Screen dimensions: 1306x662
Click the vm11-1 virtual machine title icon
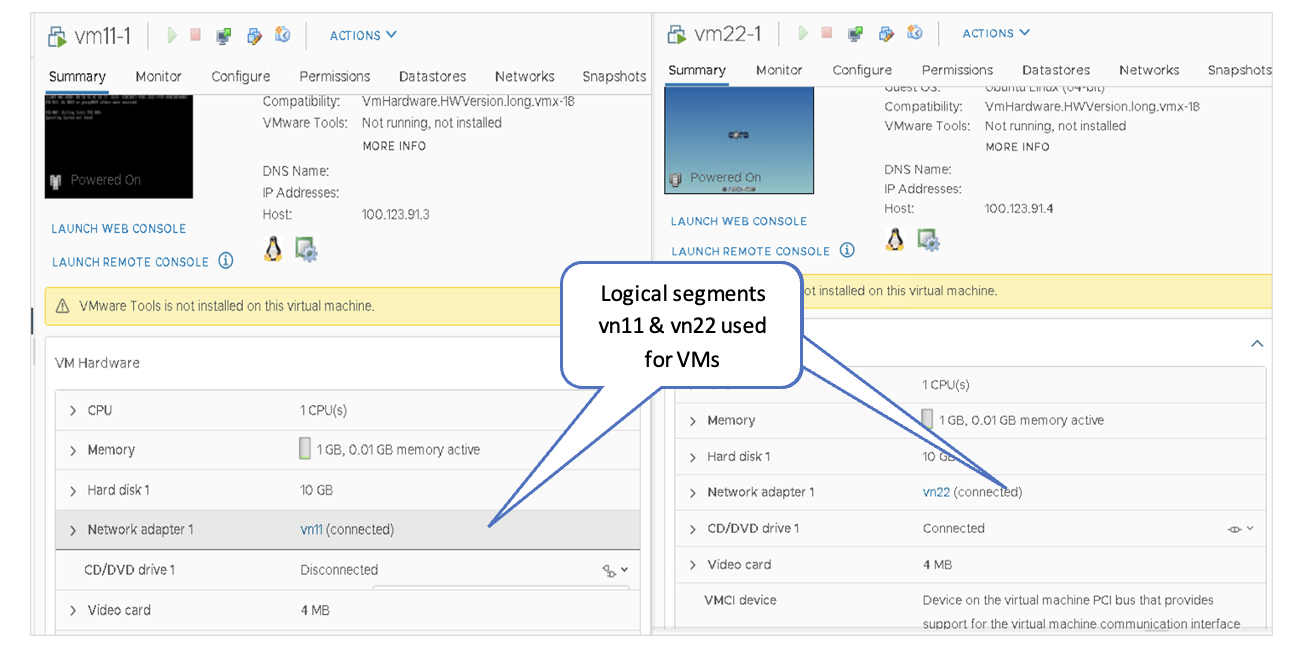point(58,36)
